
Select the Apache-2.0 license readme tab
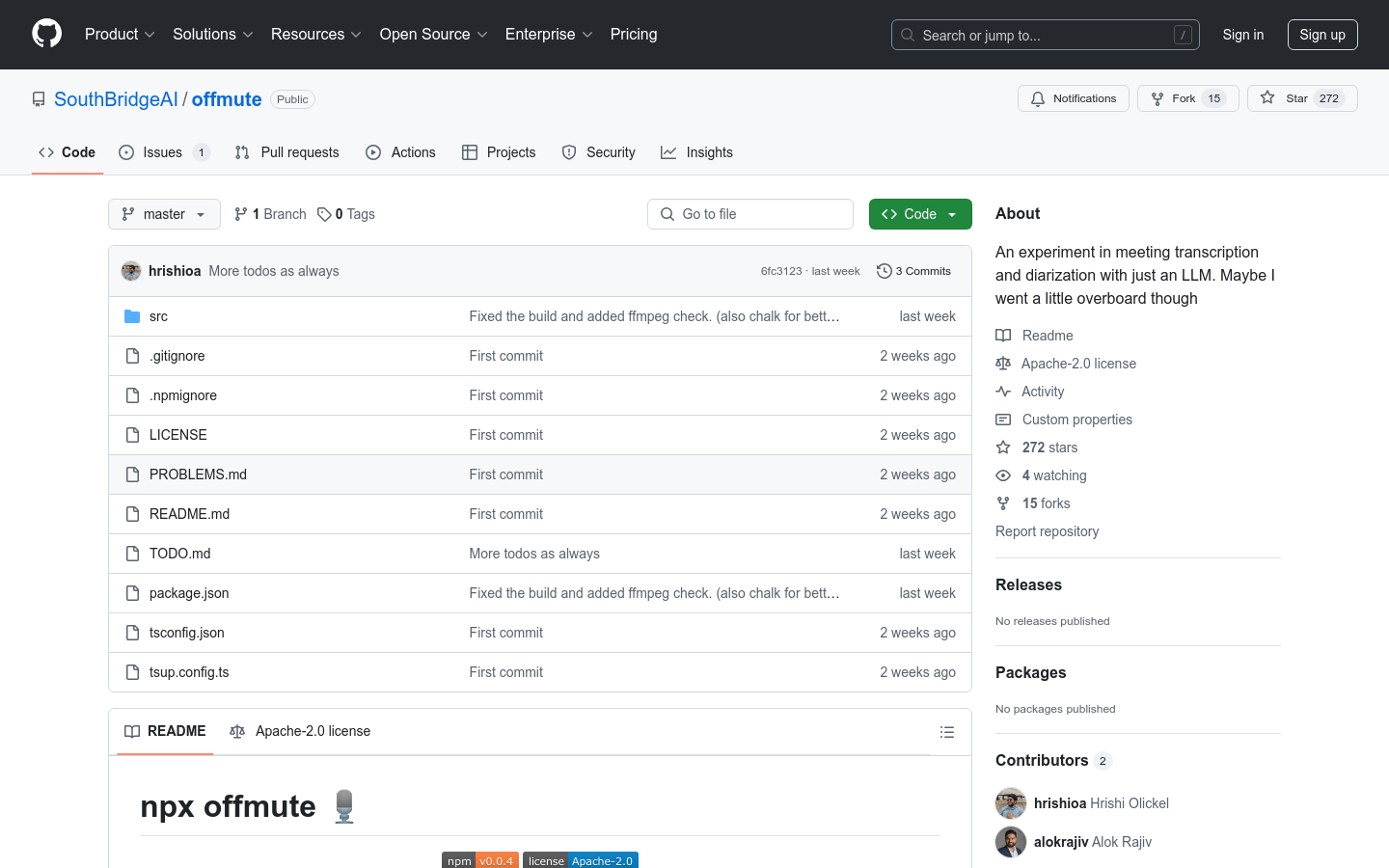300,731
